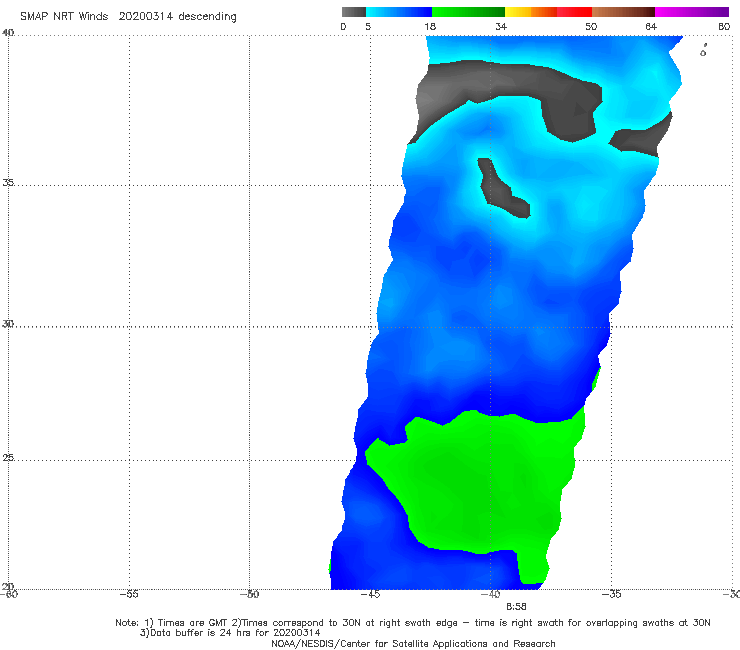The image size is (740, 650).
Task: Pick the red segment of the color bar
Action: pos(574,12)
